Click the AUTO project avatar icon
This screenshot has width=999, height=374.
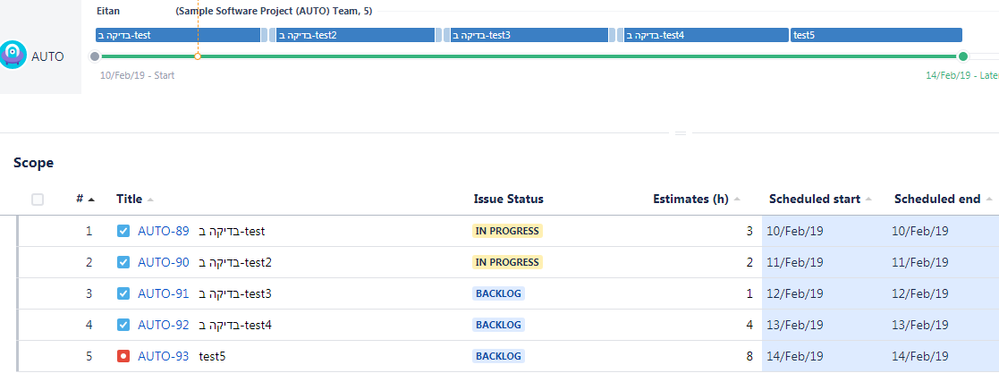click(x=13, y=55)
